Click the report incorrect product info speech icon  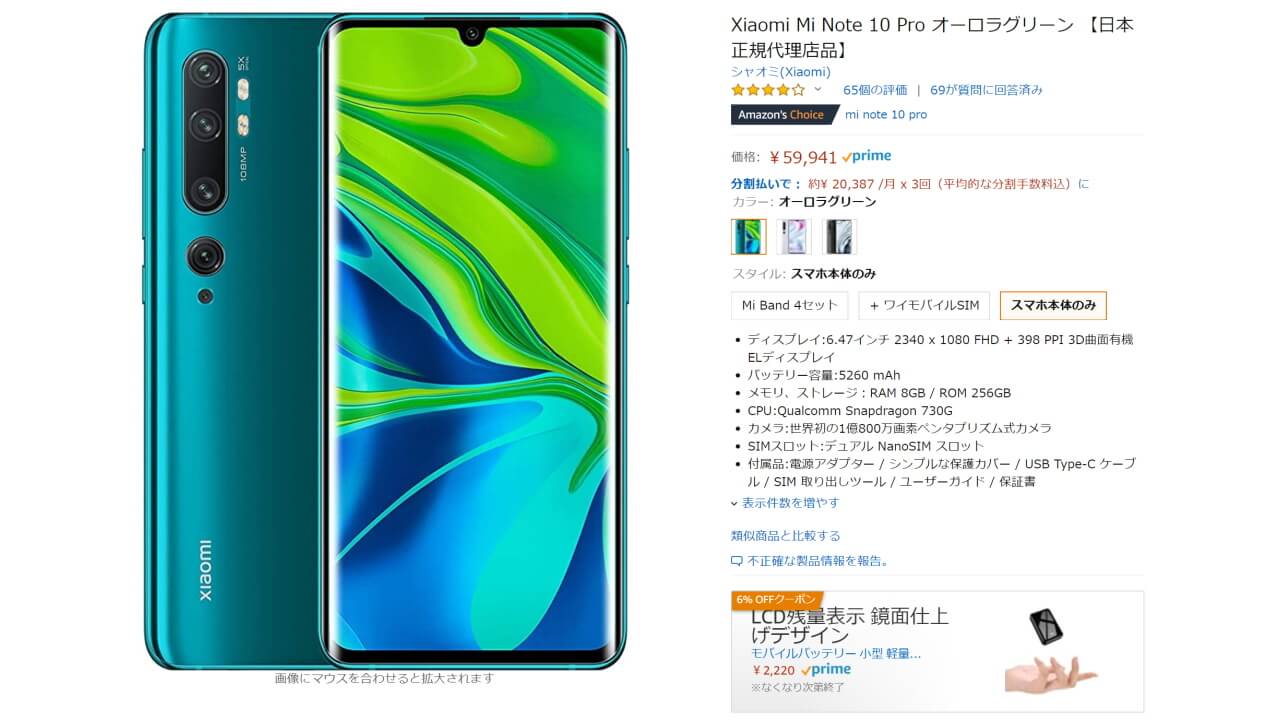pos(737,561)
